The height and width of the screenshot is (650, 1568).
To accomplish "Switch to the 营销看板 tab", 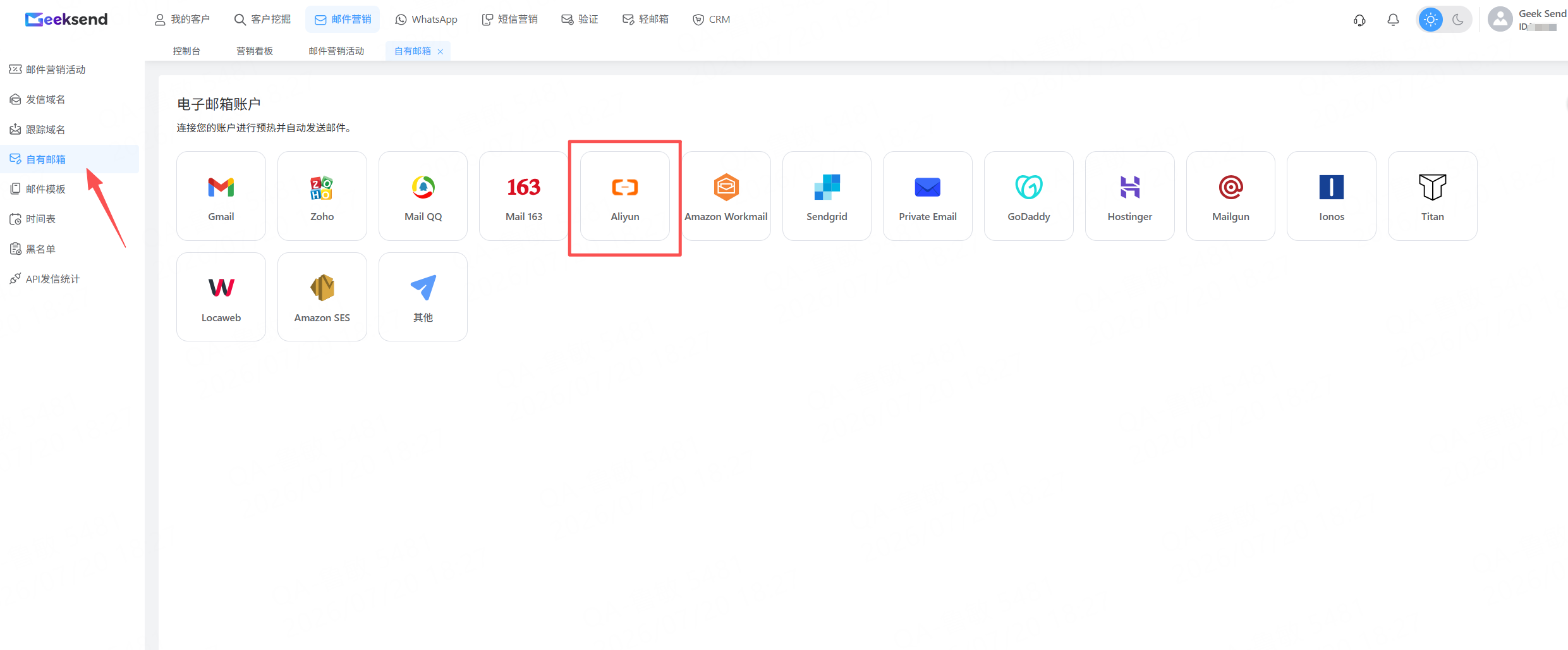I will pos(255,51).
